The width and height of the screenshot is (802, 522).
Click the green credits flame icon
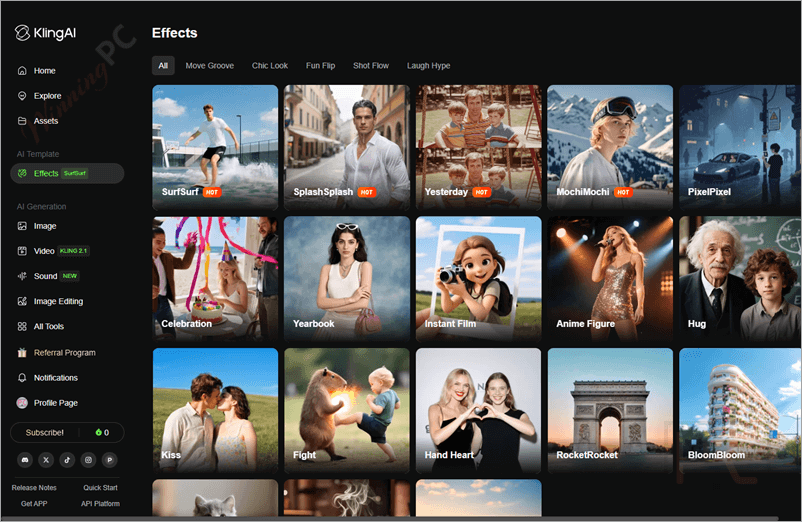98,433
